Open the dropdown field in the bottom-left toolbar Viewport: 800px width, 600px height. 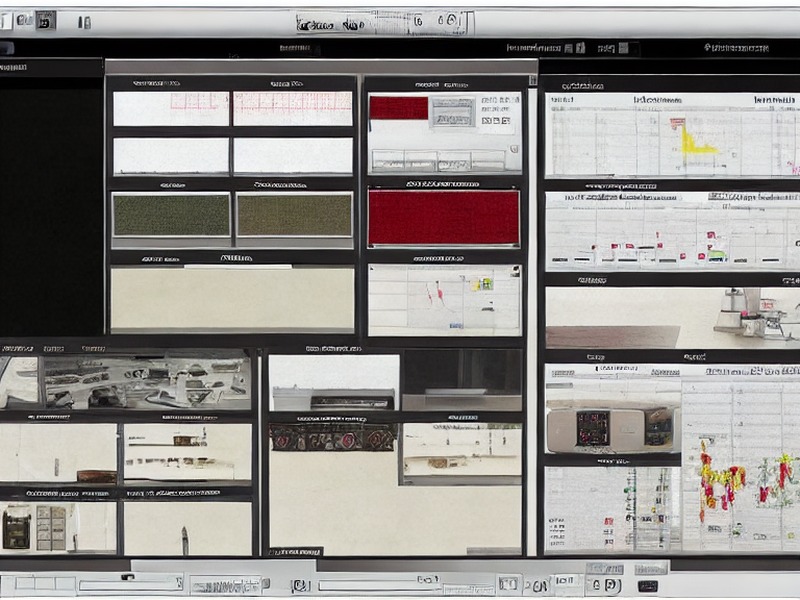click(131, 584)
